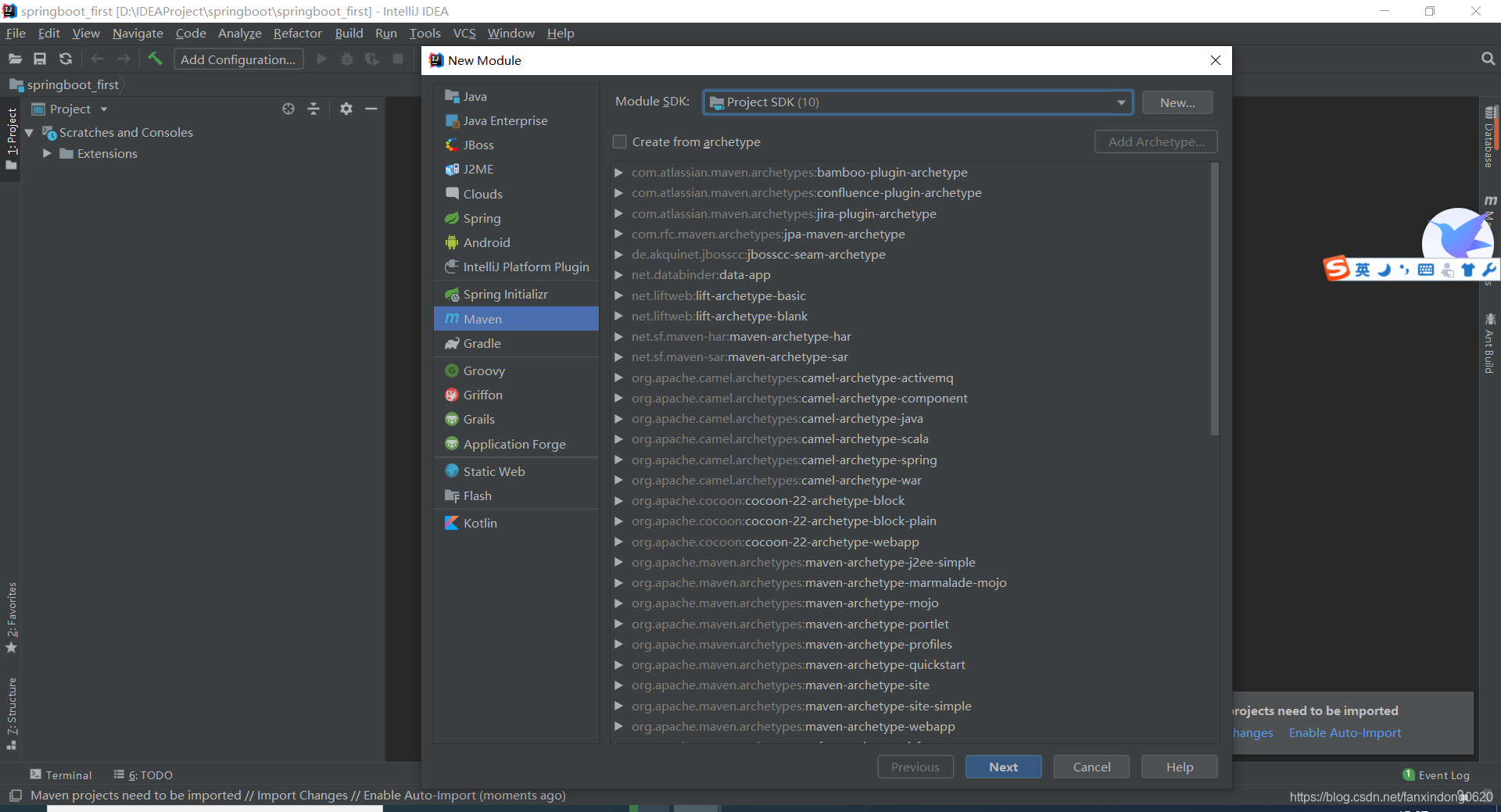Image resolution: width=1501 pixels, height=812 pixels.
Task: Select the Spring module type
Action: pos(516,218)
